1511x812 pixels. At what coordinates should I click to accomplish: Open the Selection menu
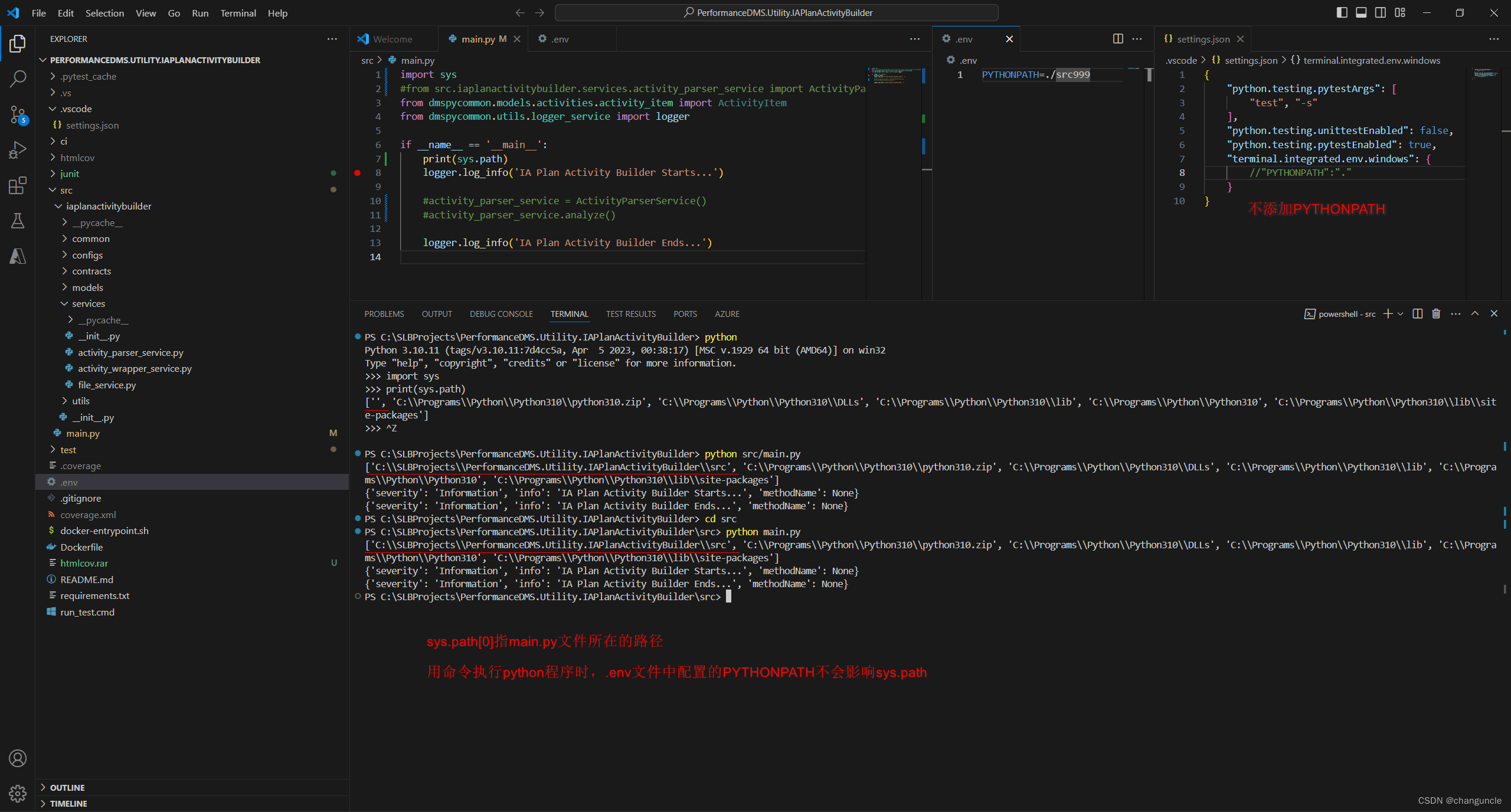coord(104,13)
